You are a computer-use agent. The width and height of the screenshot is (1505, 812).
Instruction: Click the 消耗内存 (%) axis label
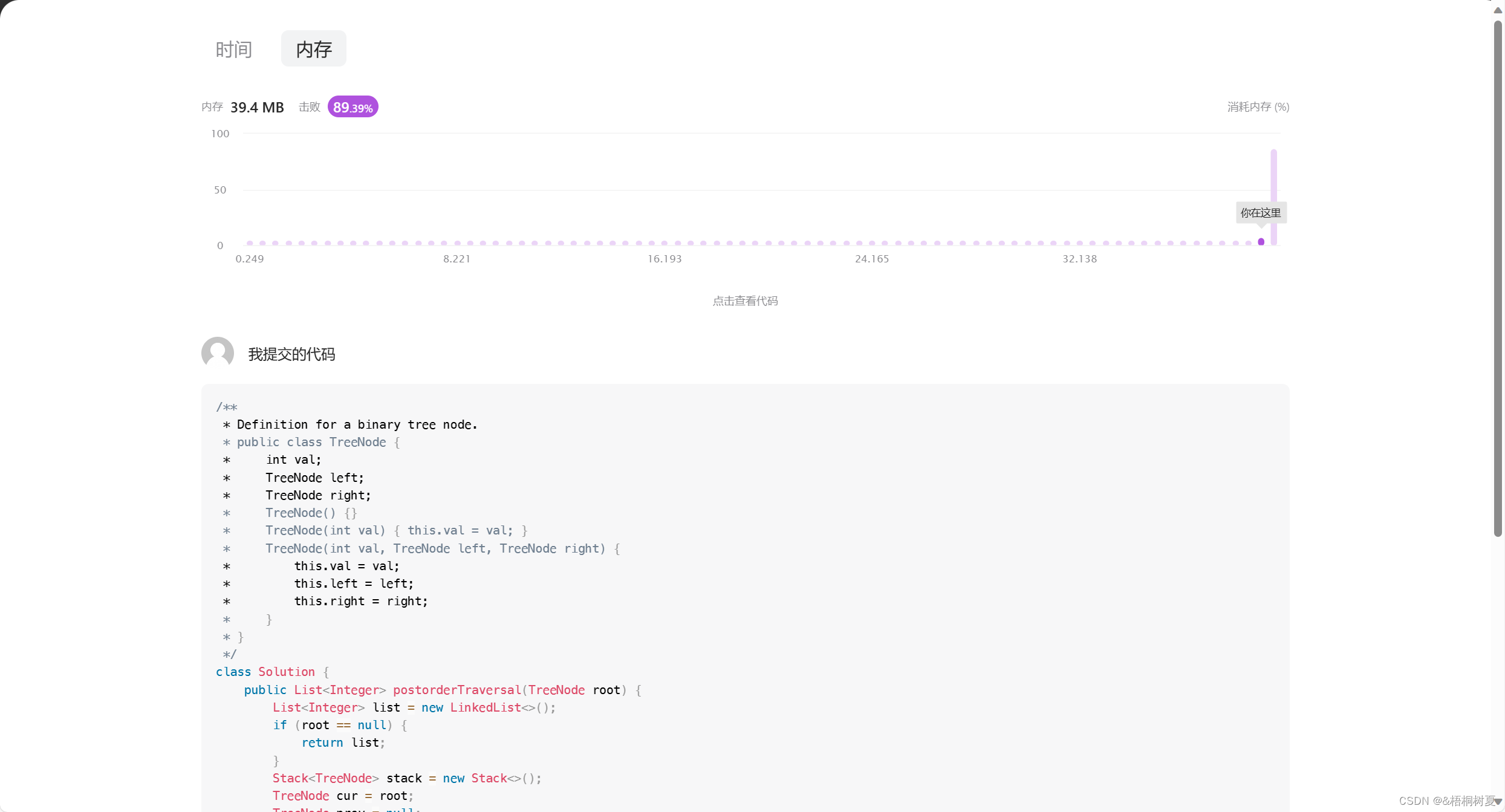point(1258,107)
